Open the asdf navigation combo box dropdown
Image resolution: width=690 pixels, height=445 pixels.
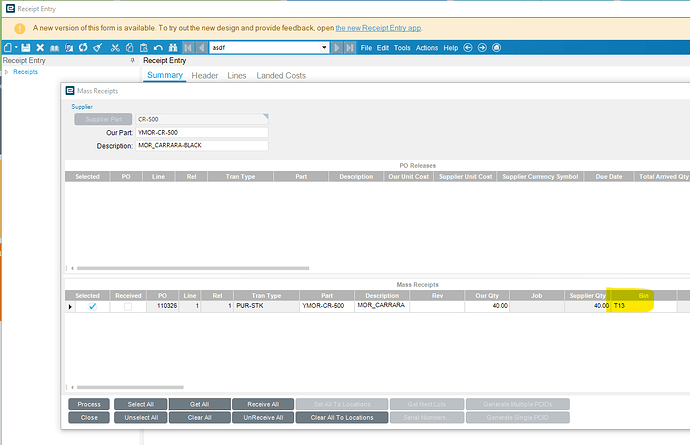point(324,48)
